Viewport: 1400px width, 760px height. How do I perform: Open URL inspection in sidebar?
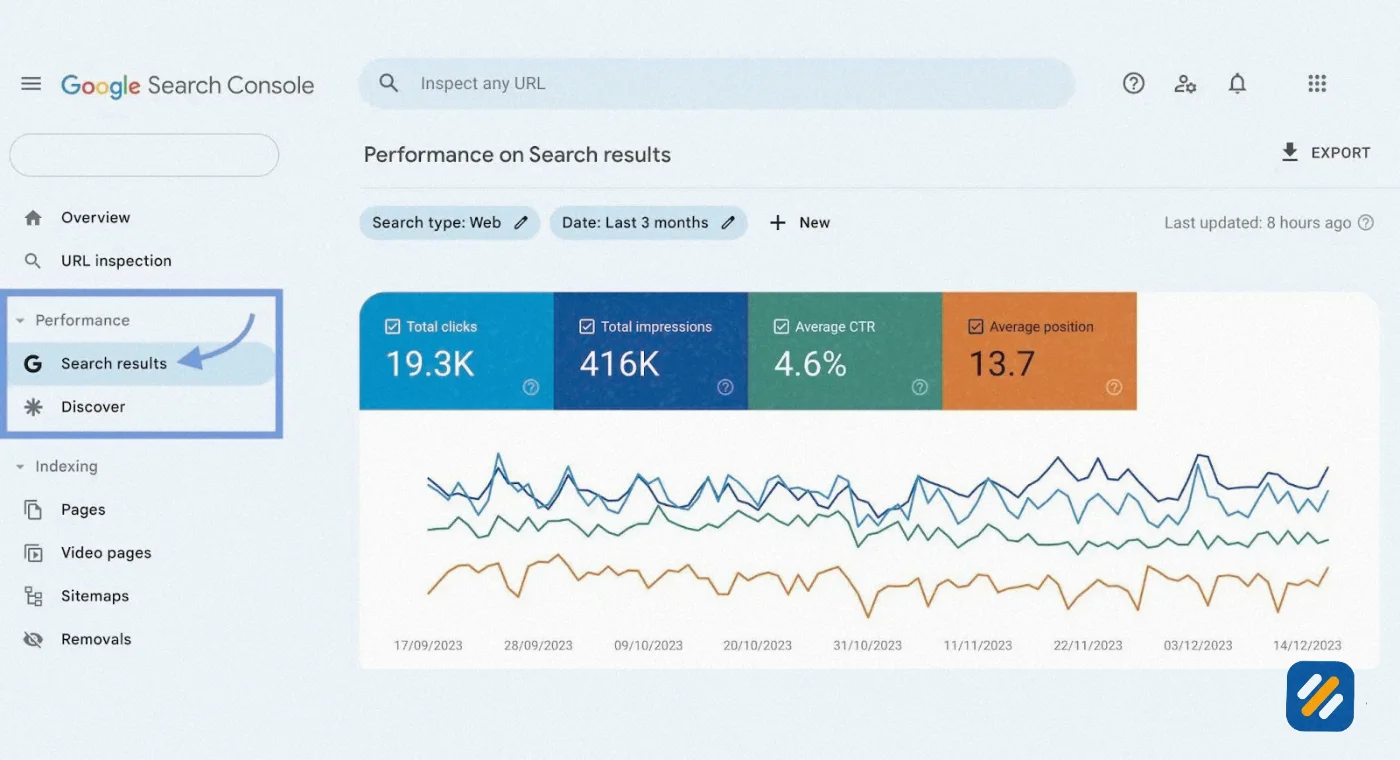pos(116,261)
